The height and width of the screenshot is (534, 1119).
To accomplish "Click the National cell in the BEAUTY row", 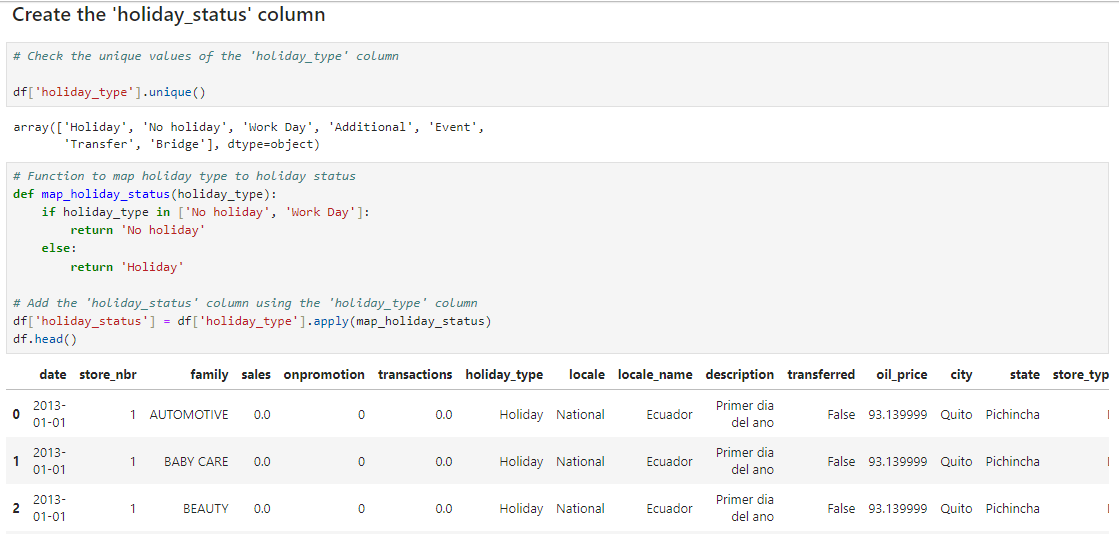I will pyautogui.click(x=580, y=508).
